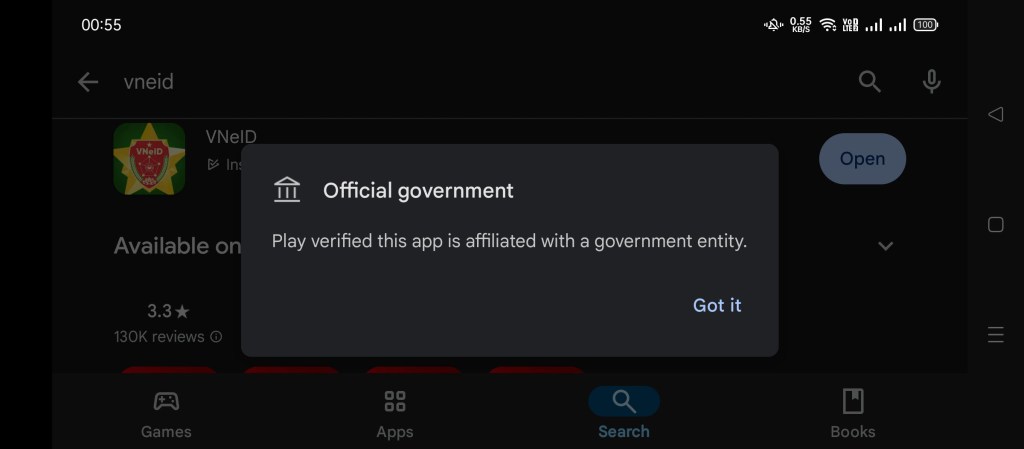
Task: Go to the Books tab
Action: click(852, 414)
